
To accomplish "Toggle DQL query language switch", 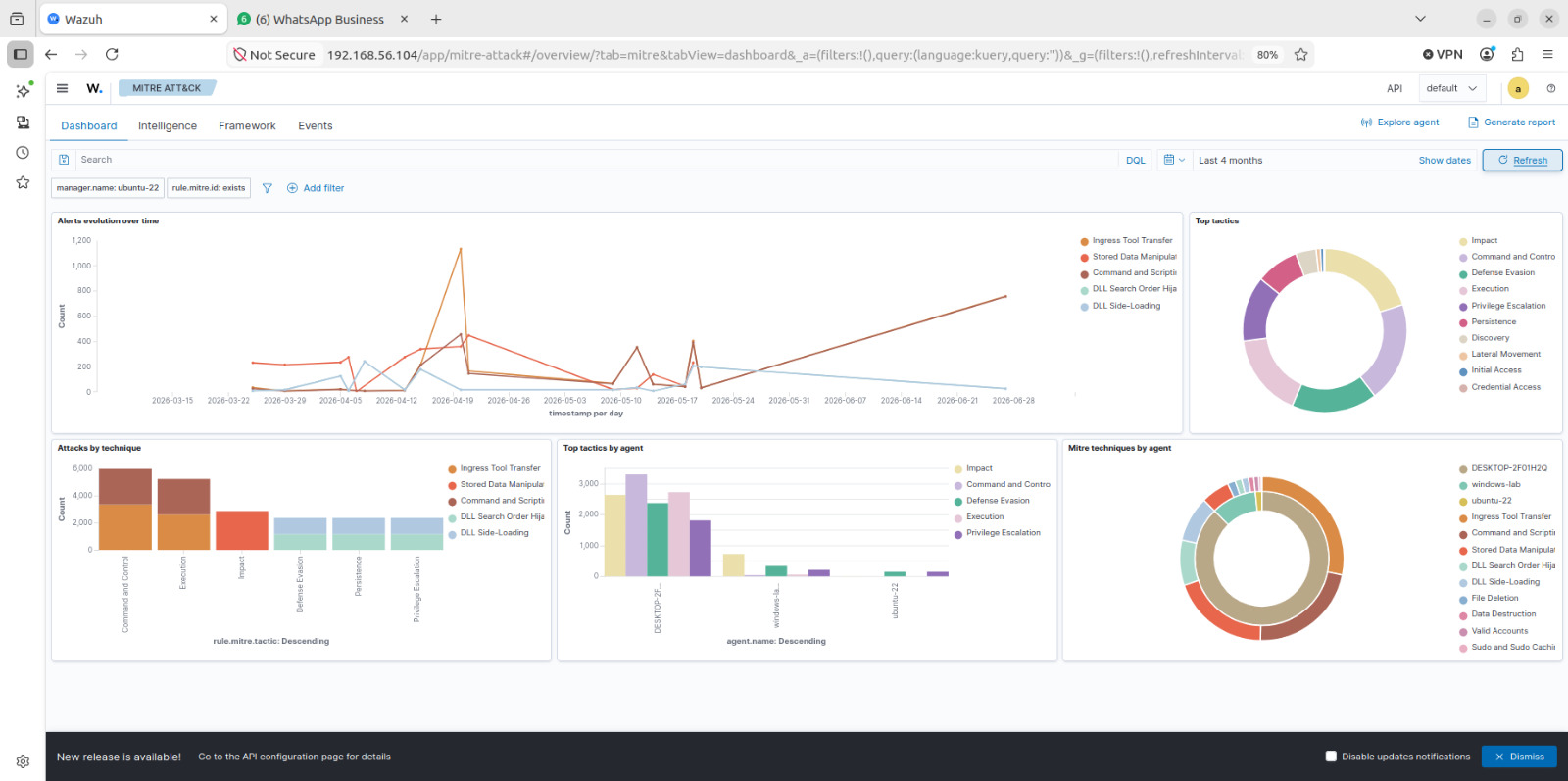I will tap(1135, 160).
